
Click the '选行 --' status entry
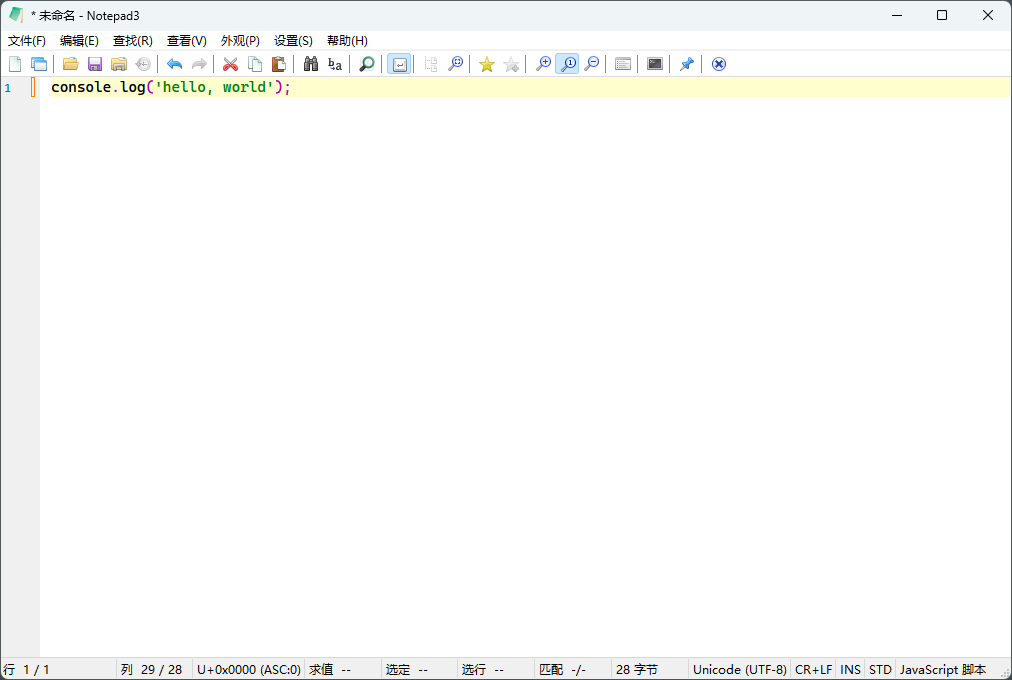pos(482,670)
